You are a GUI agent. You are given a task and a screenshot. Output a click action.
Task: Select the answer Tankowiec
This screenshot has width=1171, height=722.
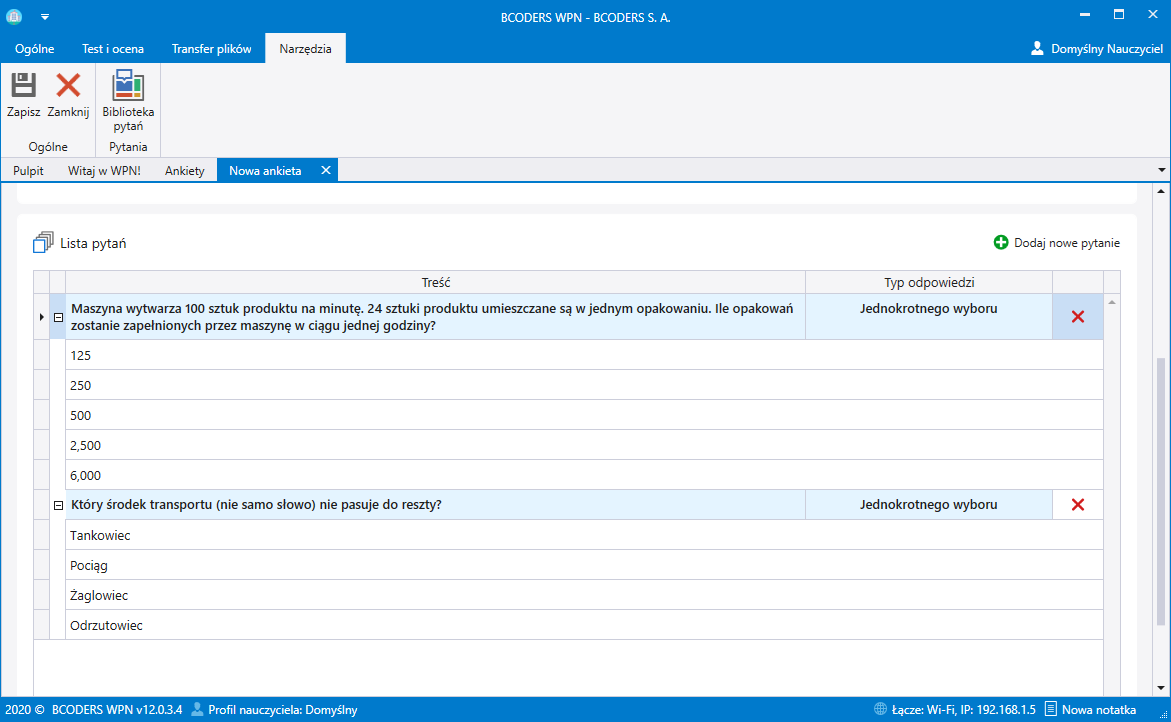(x=584, y=535)
